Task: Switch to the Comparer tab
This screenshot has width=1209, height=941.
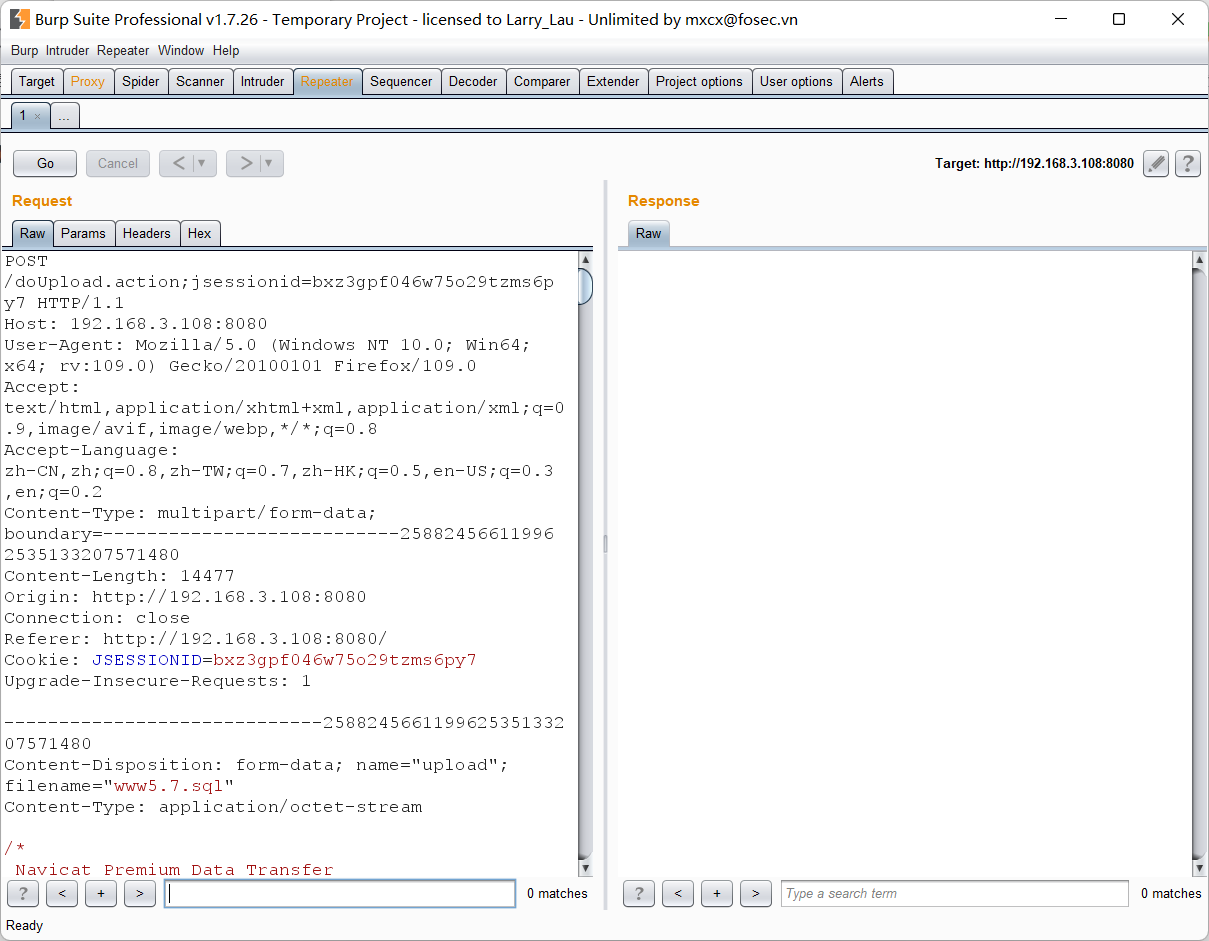Action: pyautogui.click(x=542, y=81)
